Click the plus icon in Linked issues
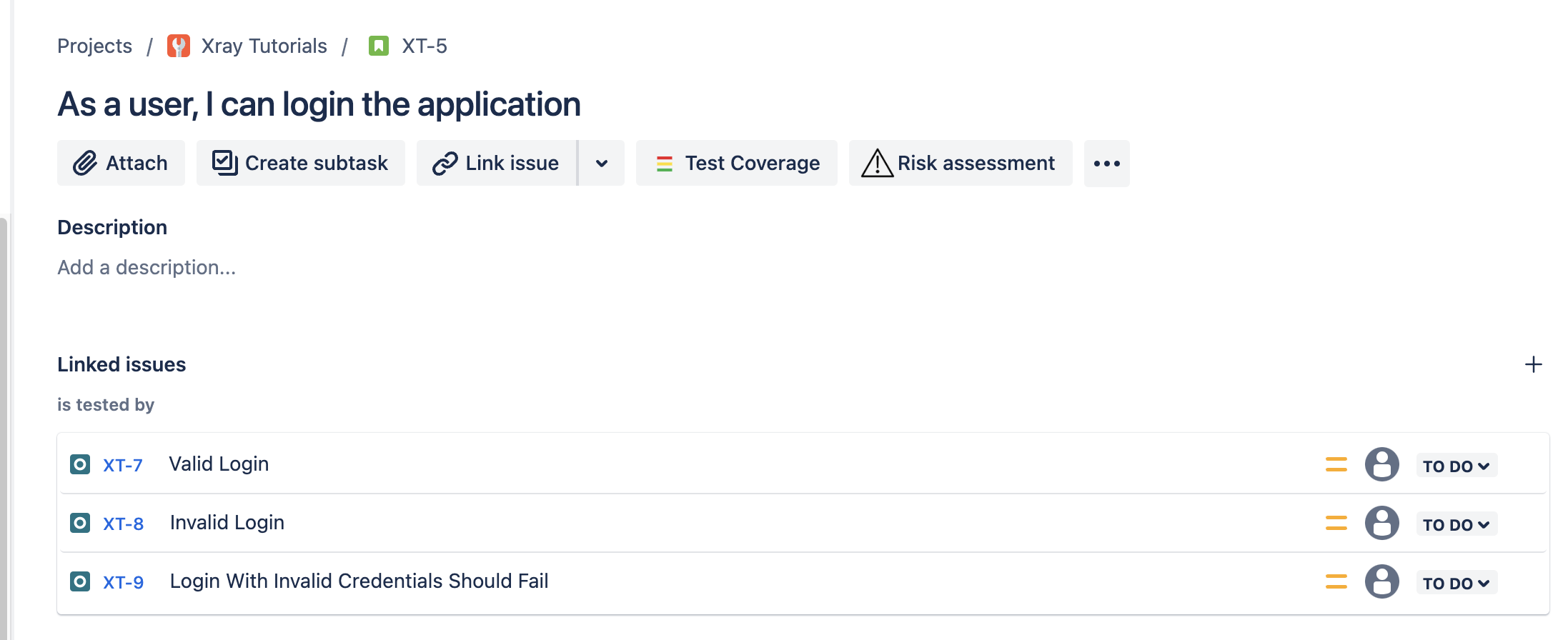The image size is (1568, 640). 1533,364
